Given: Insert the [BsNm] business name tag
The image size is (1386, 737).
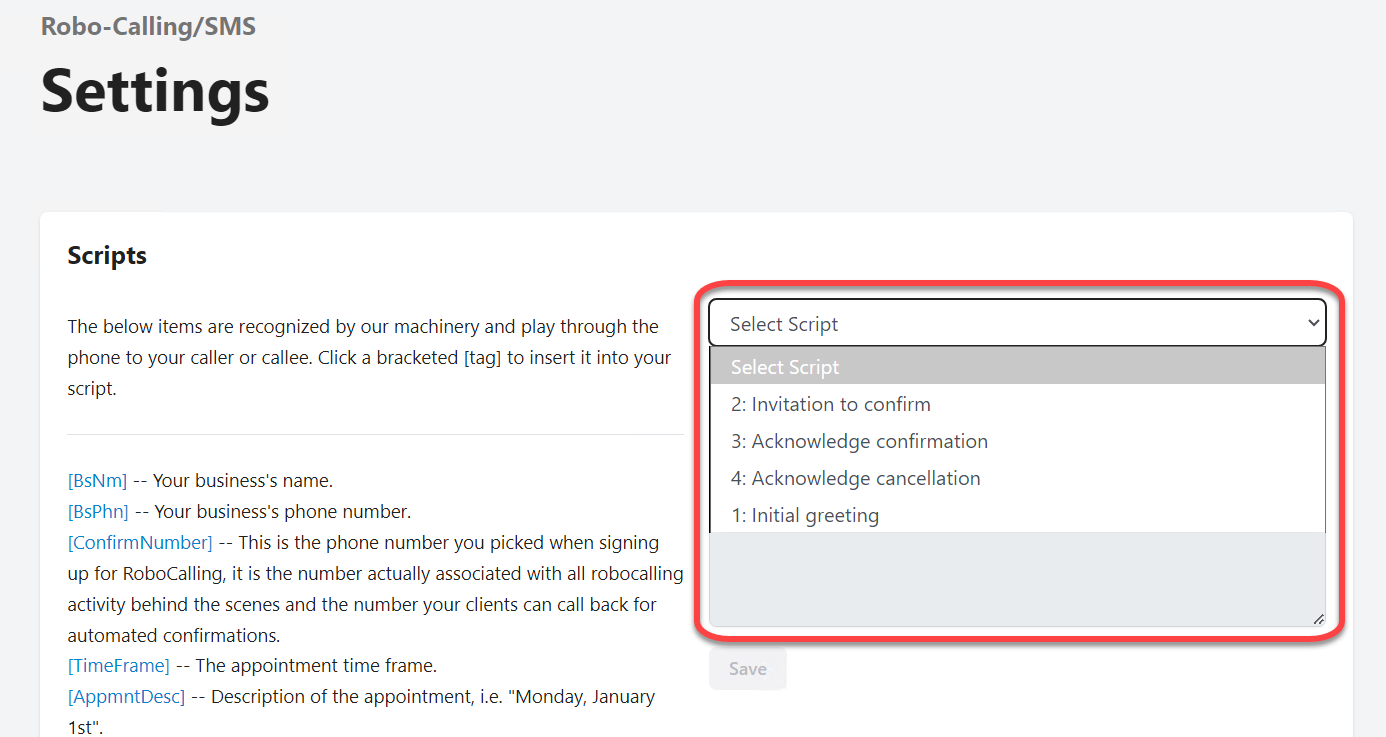Looking at the screenshot, I should (x=97, y=481).
